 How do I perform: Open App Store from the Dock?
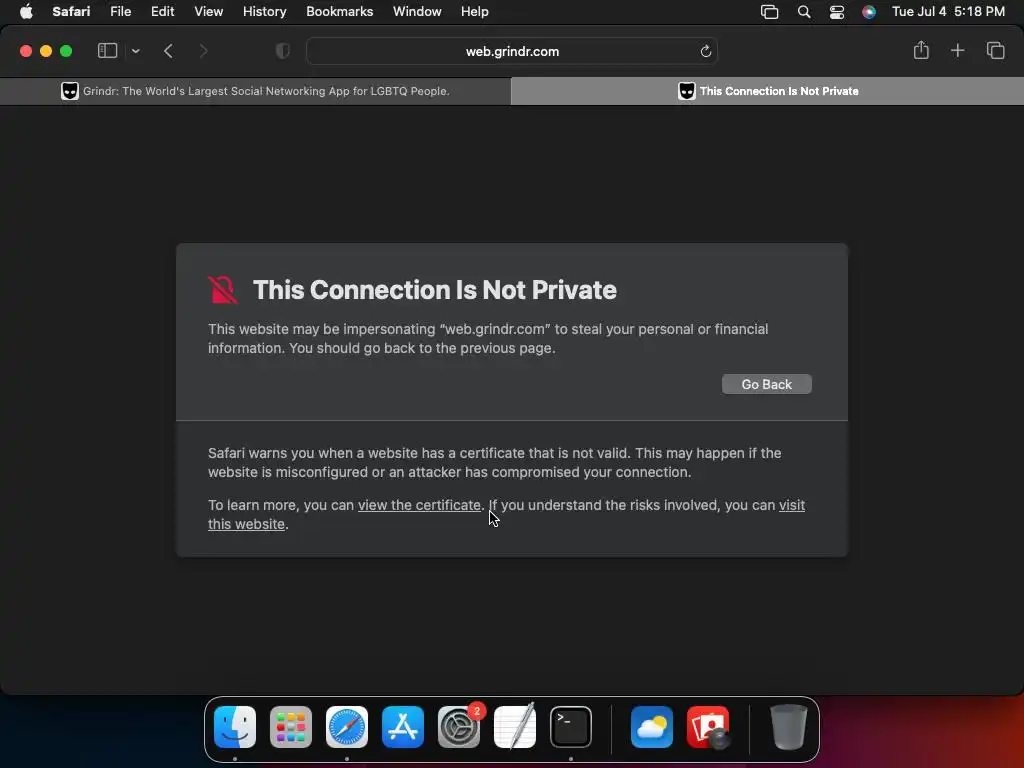(403, 727)
